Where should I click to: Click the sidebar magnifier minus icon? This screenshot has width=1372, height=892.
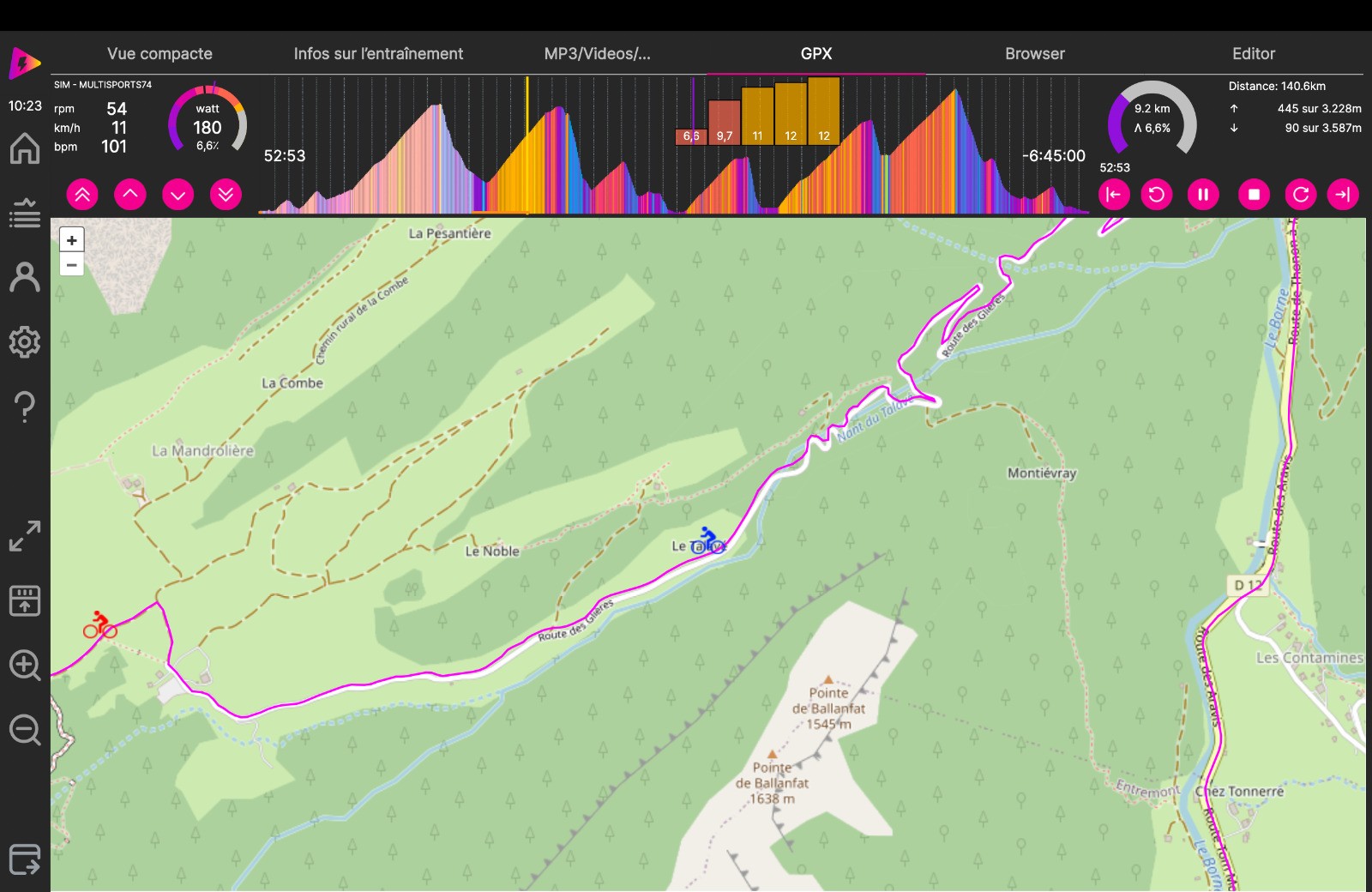pyautogui.click(x=25, y=730)
